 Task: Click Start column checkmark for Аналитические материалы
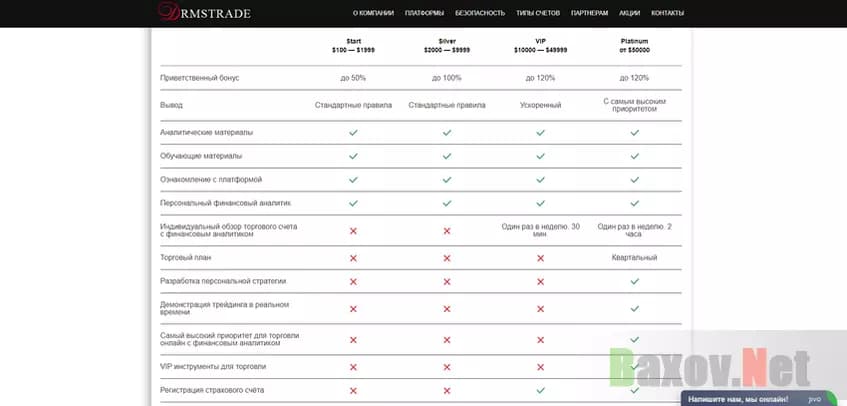[353, 132]
